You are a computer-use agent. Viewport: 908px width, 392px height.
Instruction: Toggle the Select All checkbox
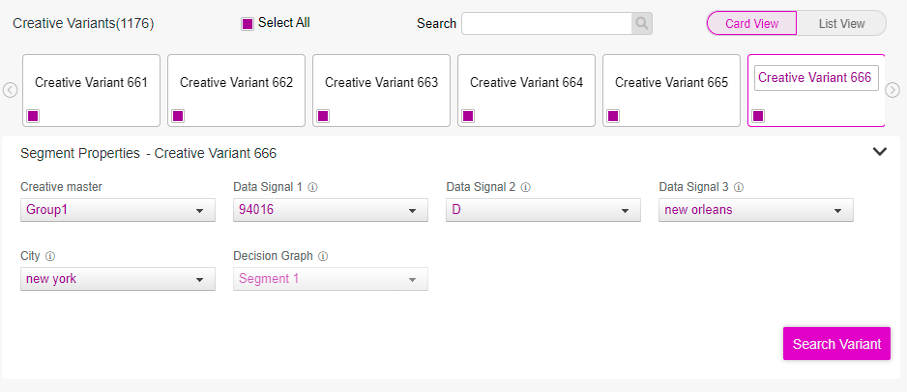click(247, 24)
